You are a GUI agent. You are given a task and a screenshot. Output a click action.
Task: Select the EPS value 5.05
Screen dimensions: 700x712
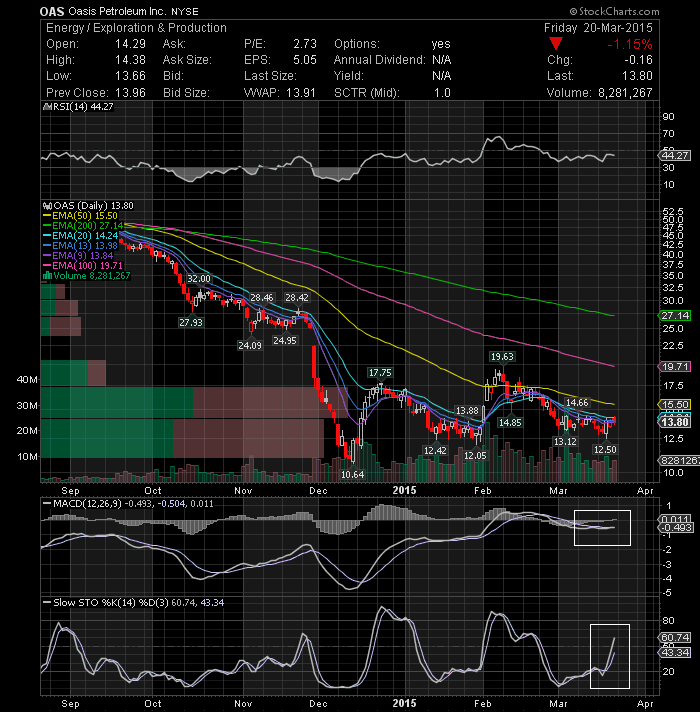305,60
